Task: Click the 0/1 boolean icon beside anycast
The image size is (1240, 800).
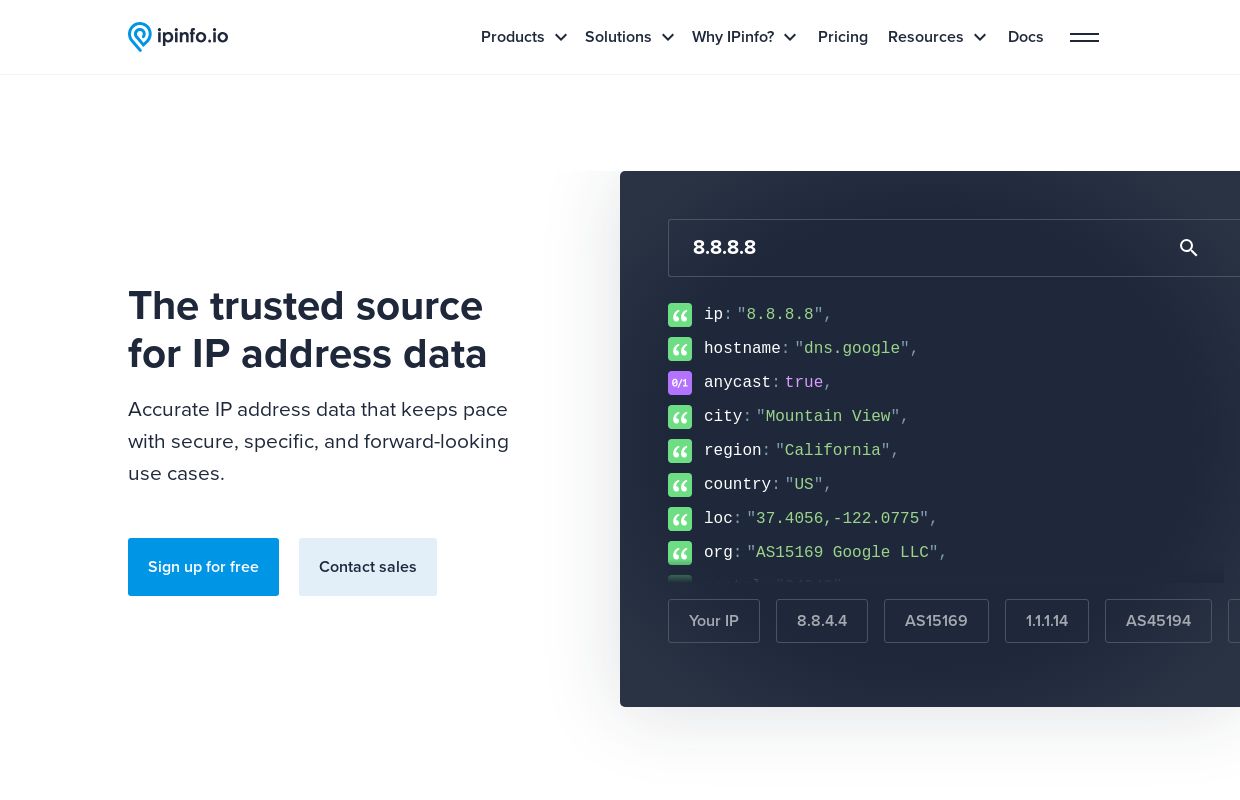Action: [x=680, y=383]
